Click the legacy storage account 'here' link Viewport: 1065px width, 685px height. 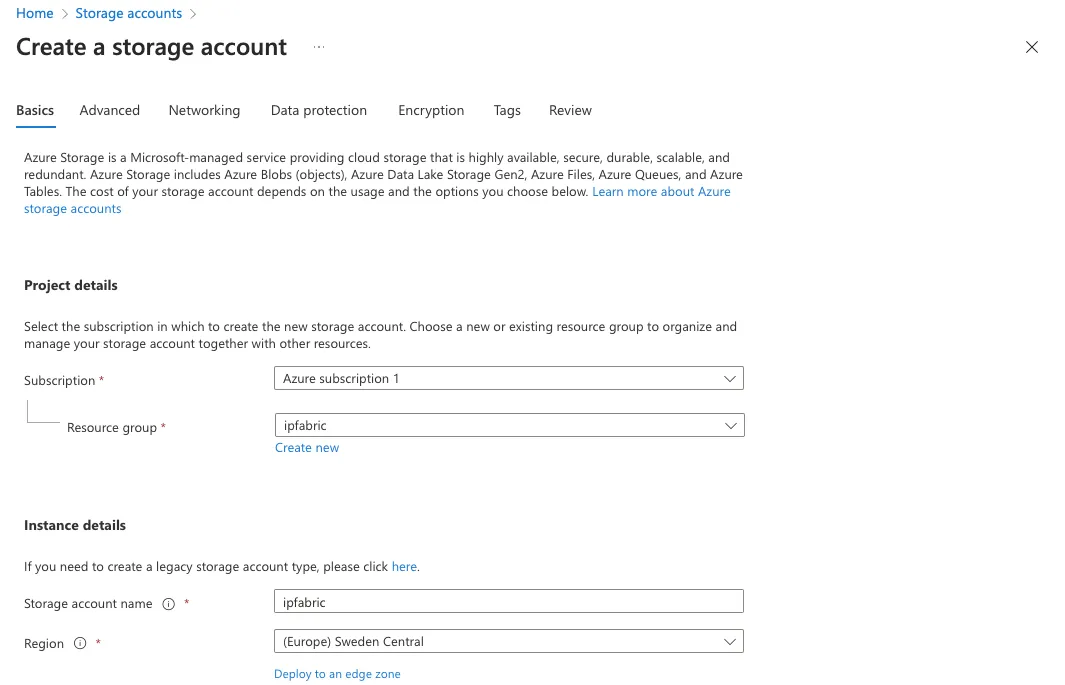pos(404,567)
